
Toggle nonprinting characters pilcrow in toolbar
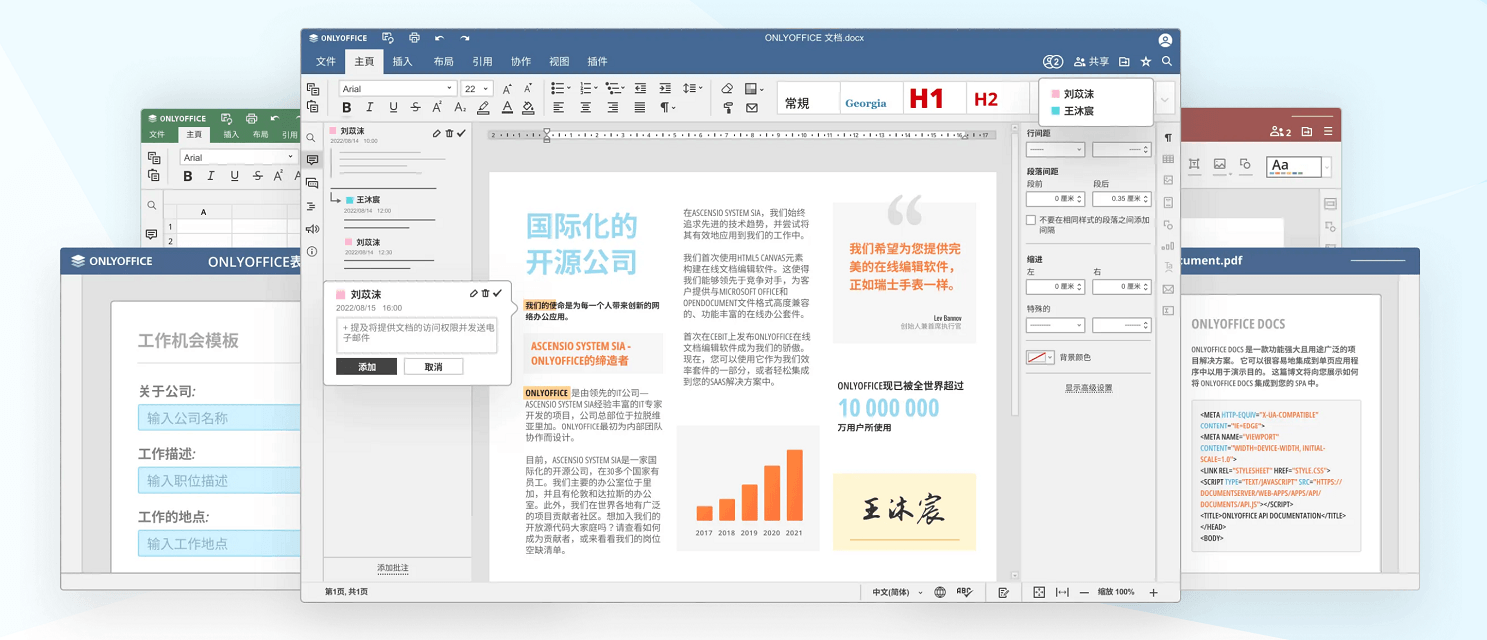tap(667, 108)
